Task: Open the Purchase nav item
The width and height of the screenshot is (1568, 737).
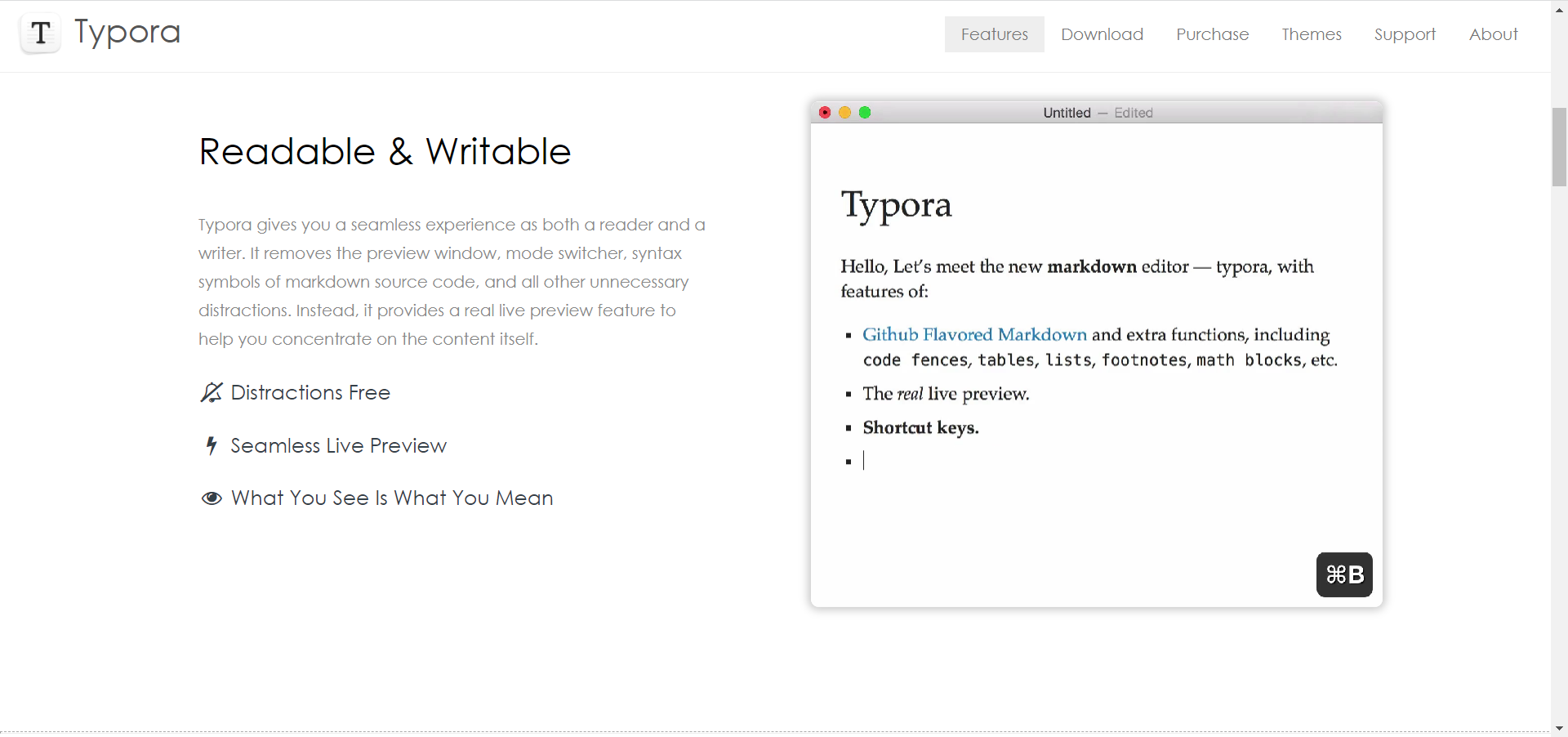Action: pos(1212,34)
